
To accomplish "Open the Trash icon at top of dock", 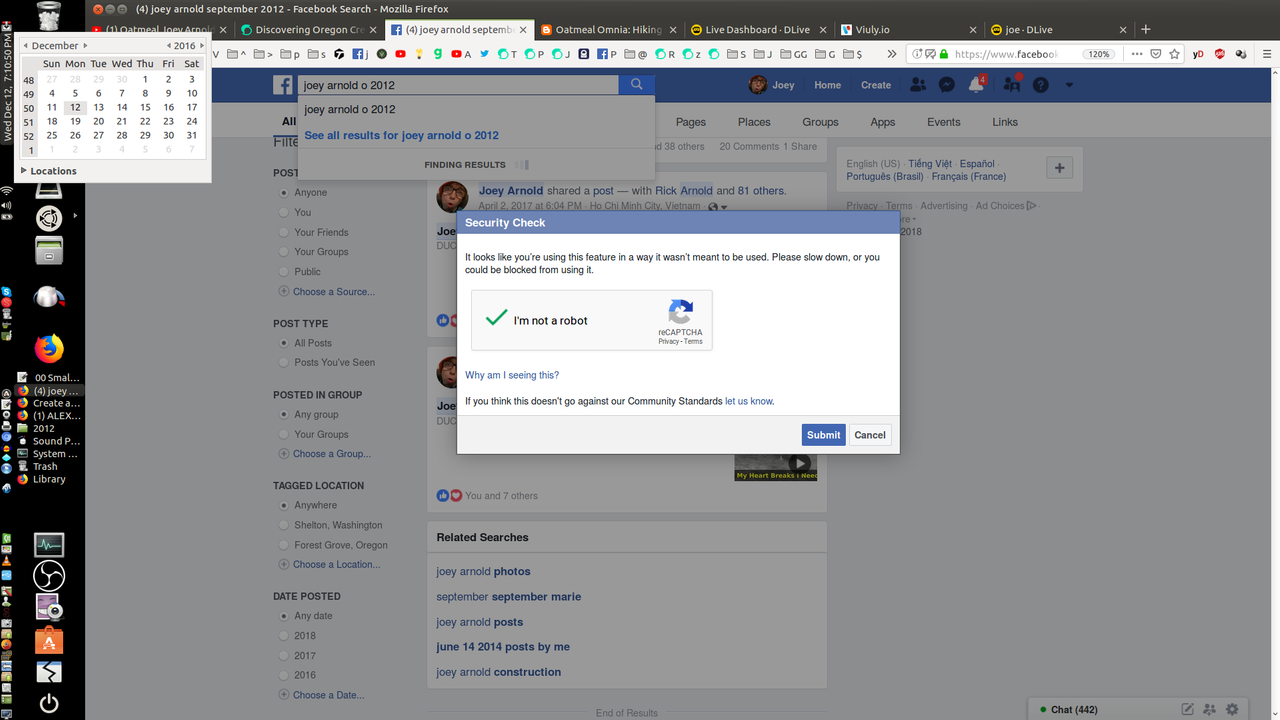I will click(48, 15).
